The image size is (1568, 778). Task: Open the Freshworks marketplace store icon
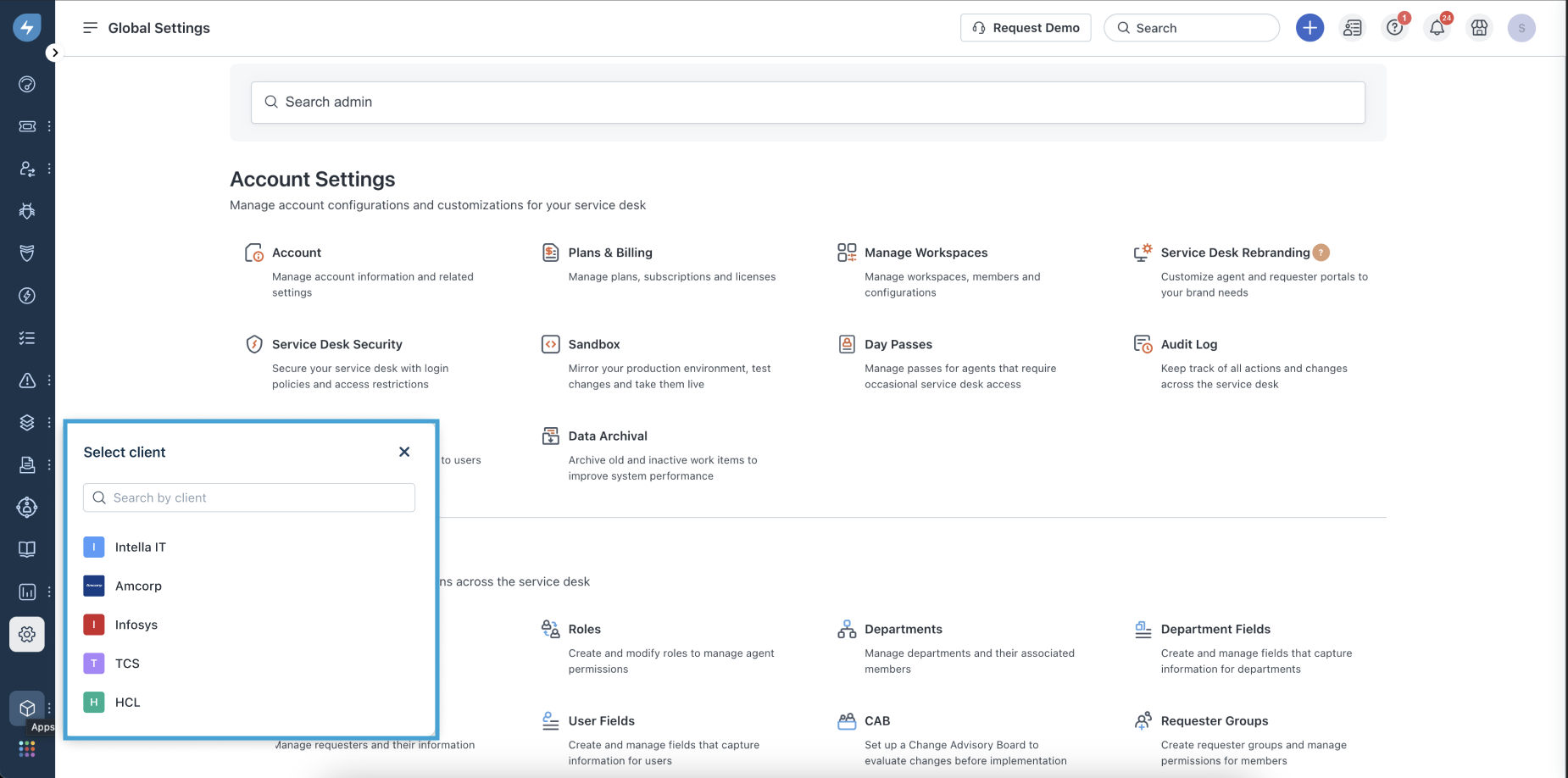(1479, 27)
